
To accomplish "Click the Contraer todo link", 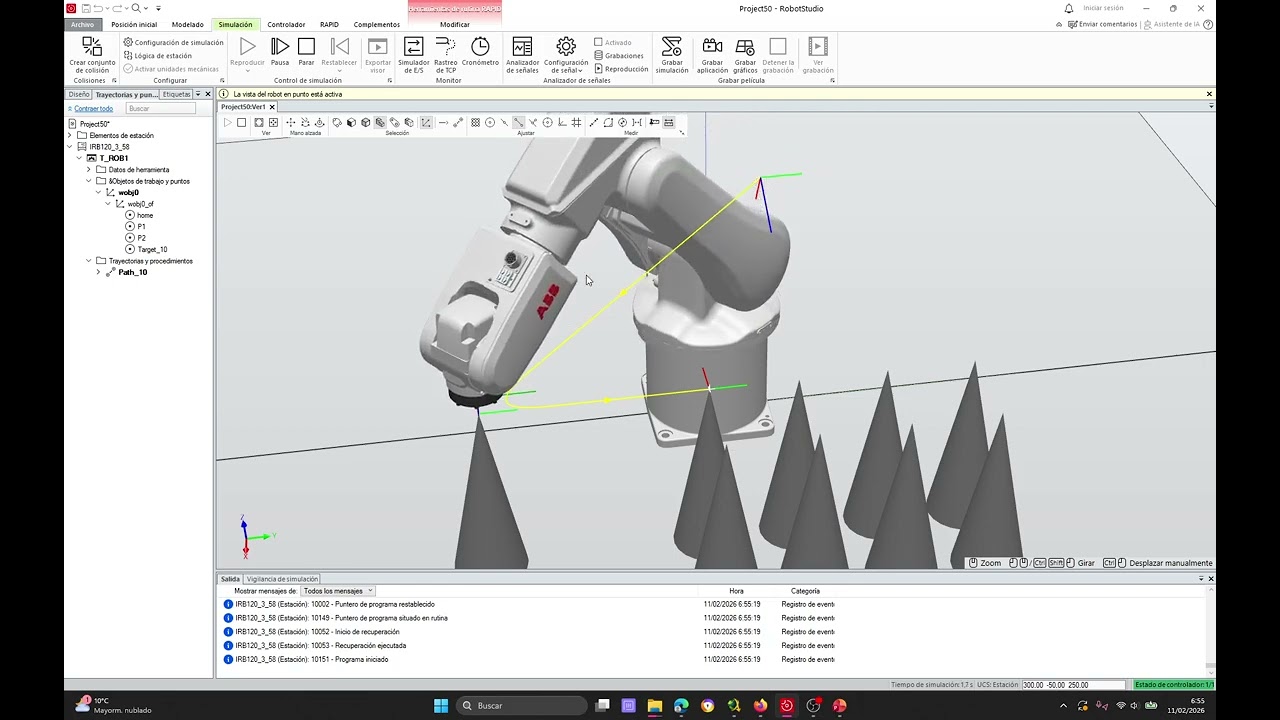I will click(93, 108).
